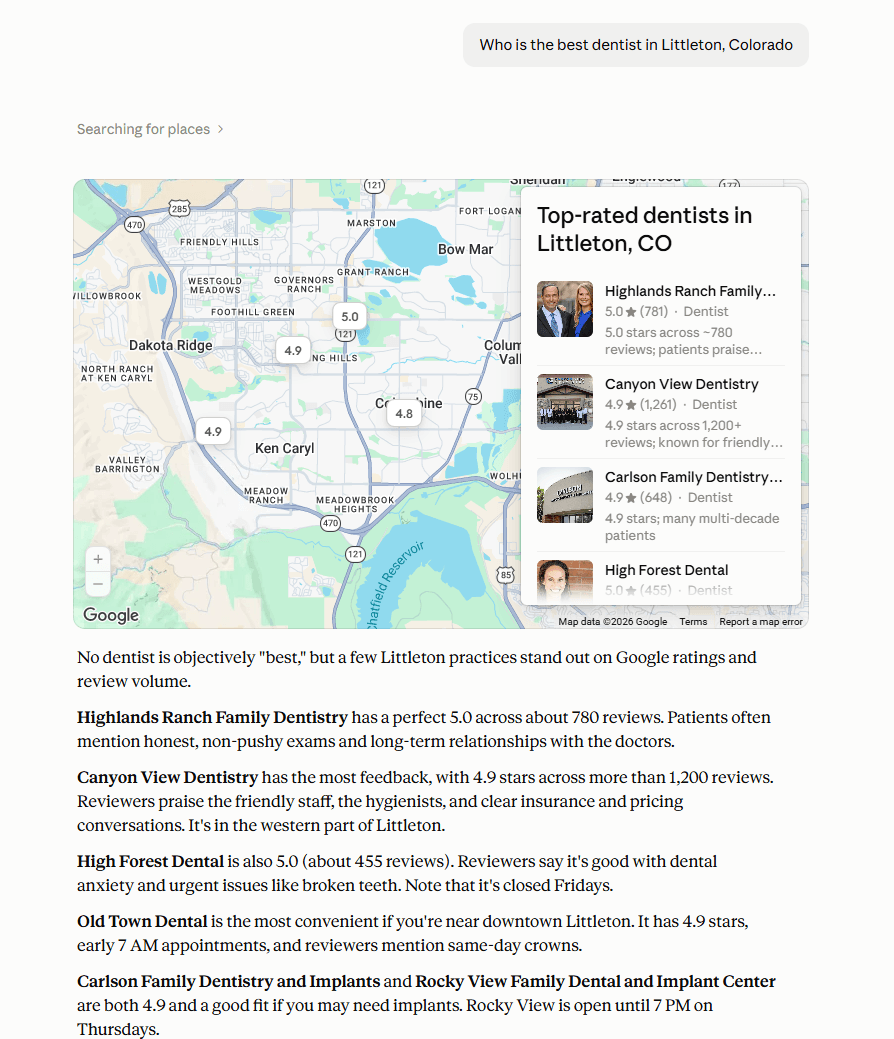The width and height of the screenshot is (894, 1039).
Task: Click Carlson Family Dentistry photo thumbnail
Action: [565, 495]
